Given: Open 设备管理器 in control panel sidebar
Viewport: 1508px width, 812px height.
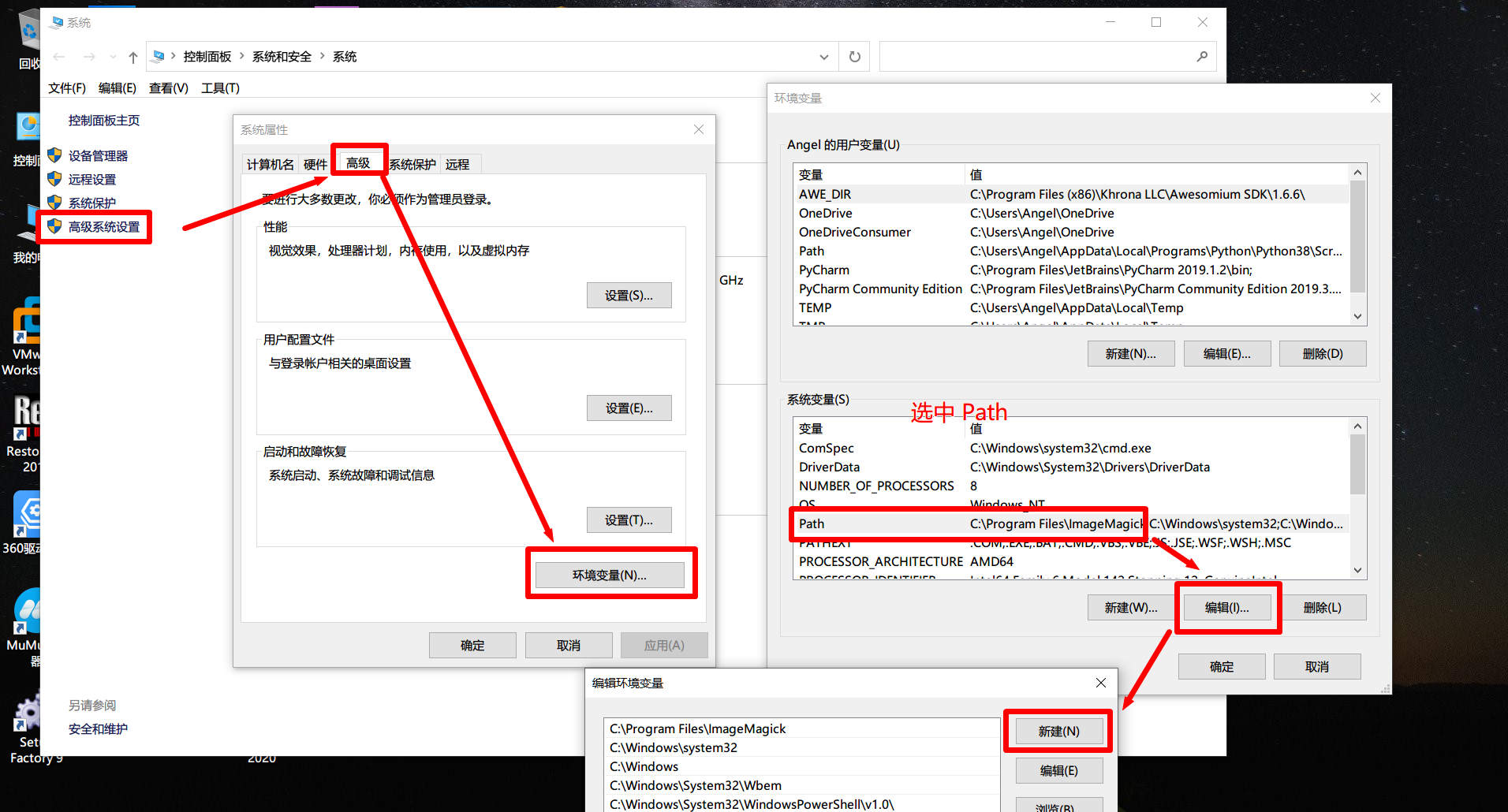Looking at the screenshot, I should point(98,156).
